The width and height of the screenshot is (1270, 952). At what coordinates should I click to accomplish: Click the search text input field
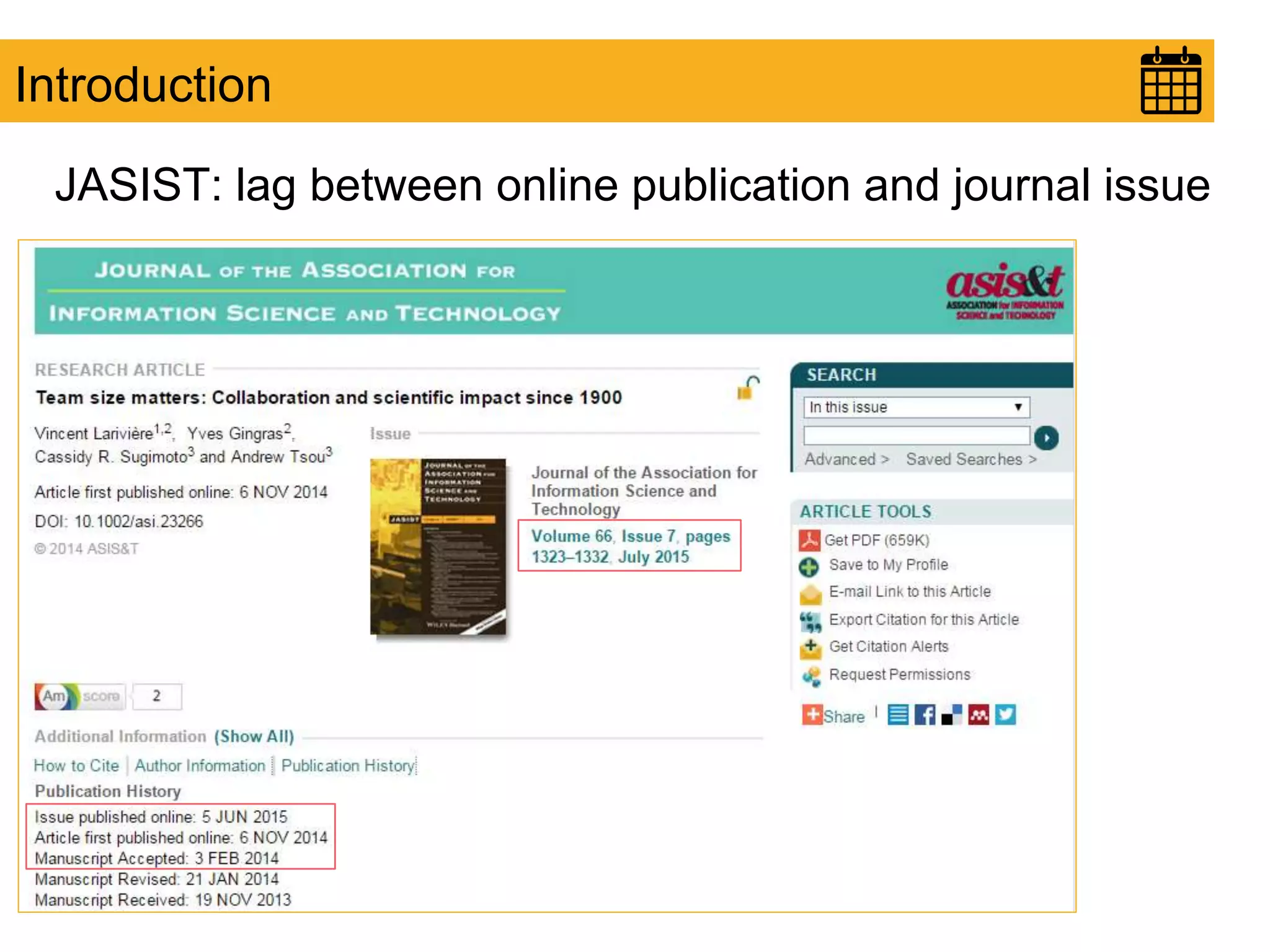[x=916, y=436]
